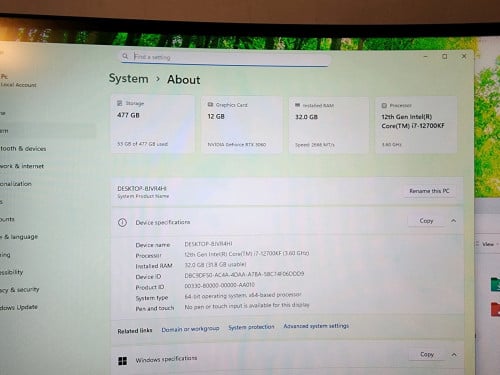Minimize the Settings window
This screenshot has width=500, height=375.
click(425, 57)
